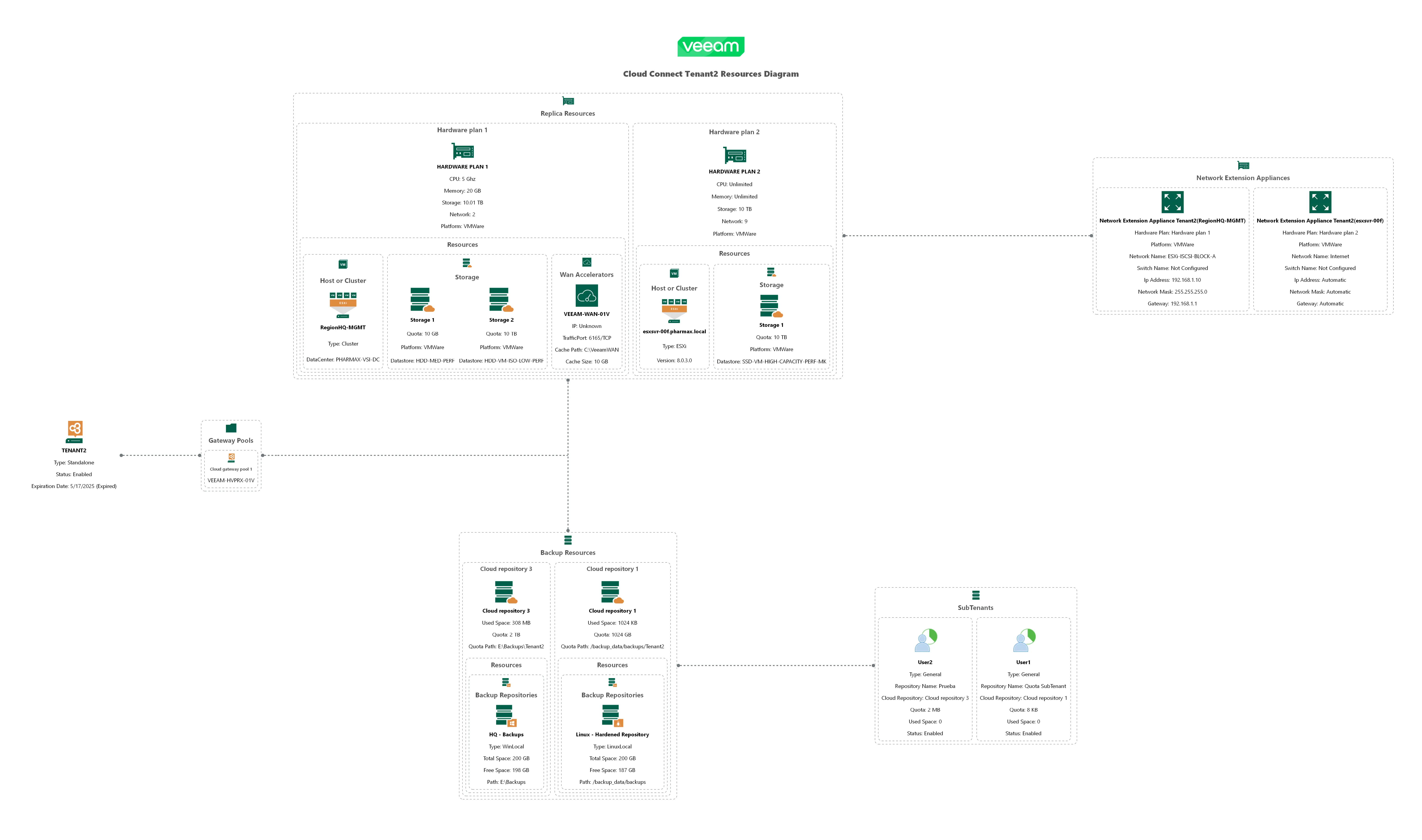This screenshot has height=840, width=1422.
Task: Click the small Wan Accelerators header icon
Action: pyautogui.click(x=587, y=262)
